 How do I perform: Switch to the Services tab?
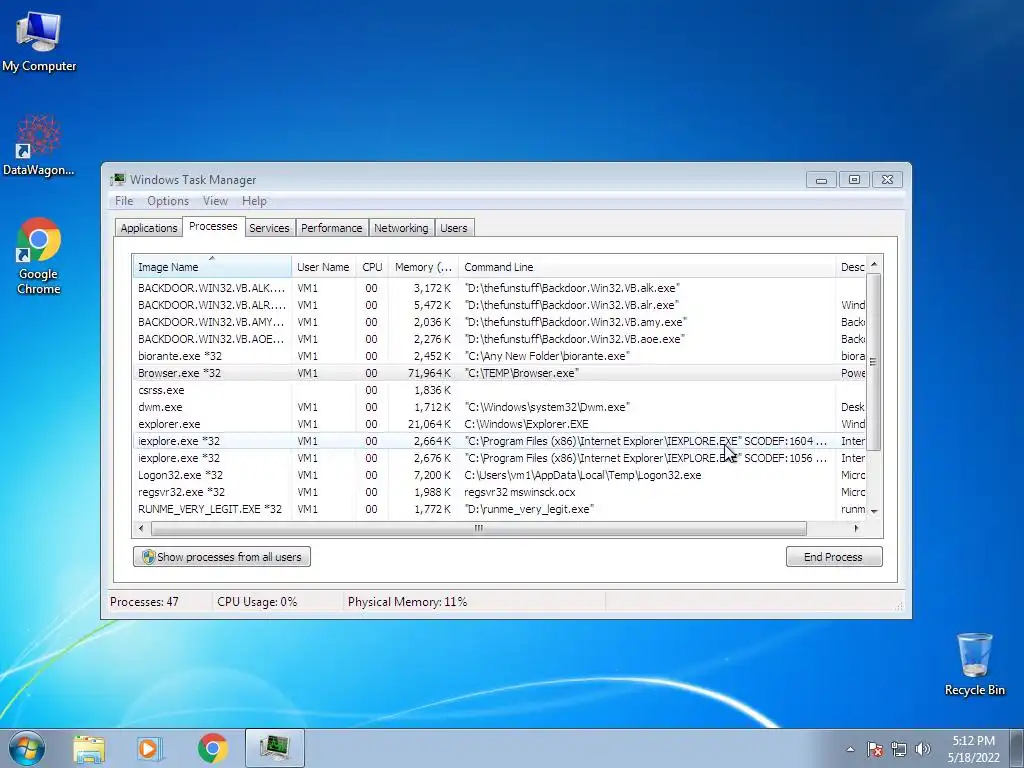tap(269, 228)
